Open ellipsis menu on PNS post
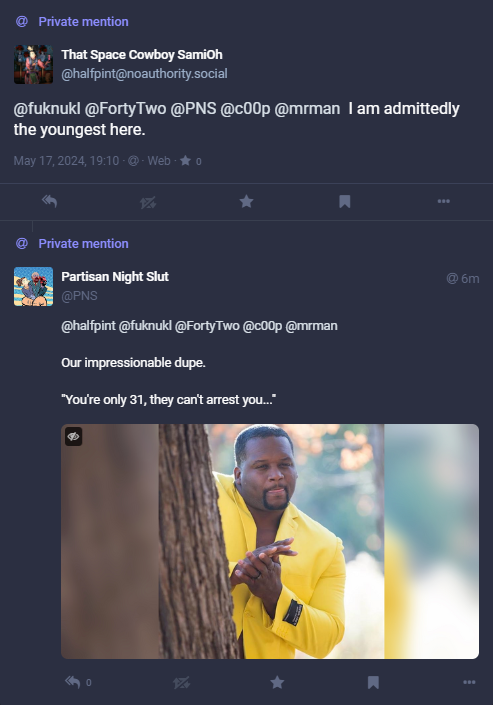Screen dimensions: 493x705 pos(469,682)
